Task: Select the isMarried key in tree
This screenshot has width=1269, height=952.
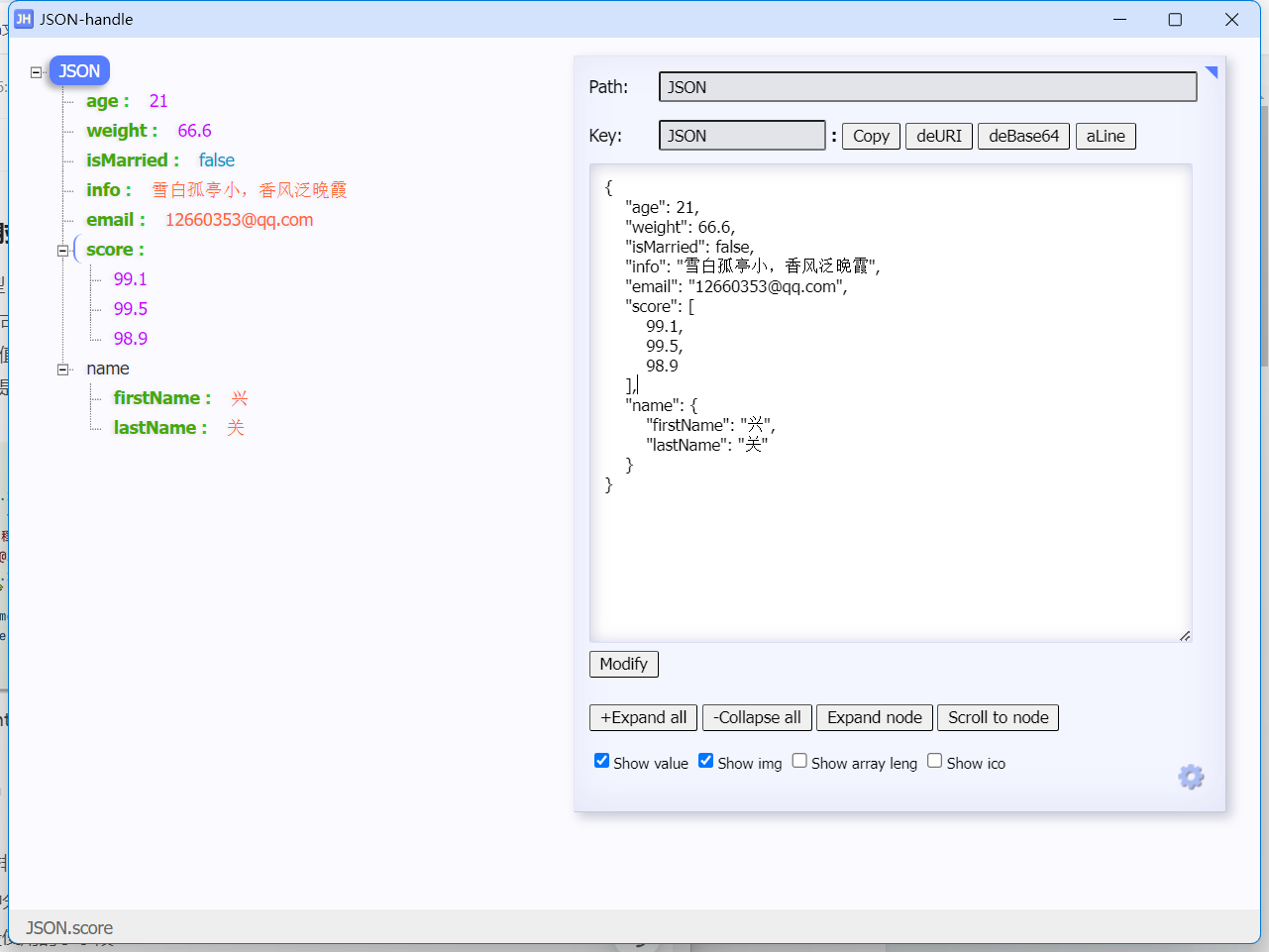Action: pos(133,160)
